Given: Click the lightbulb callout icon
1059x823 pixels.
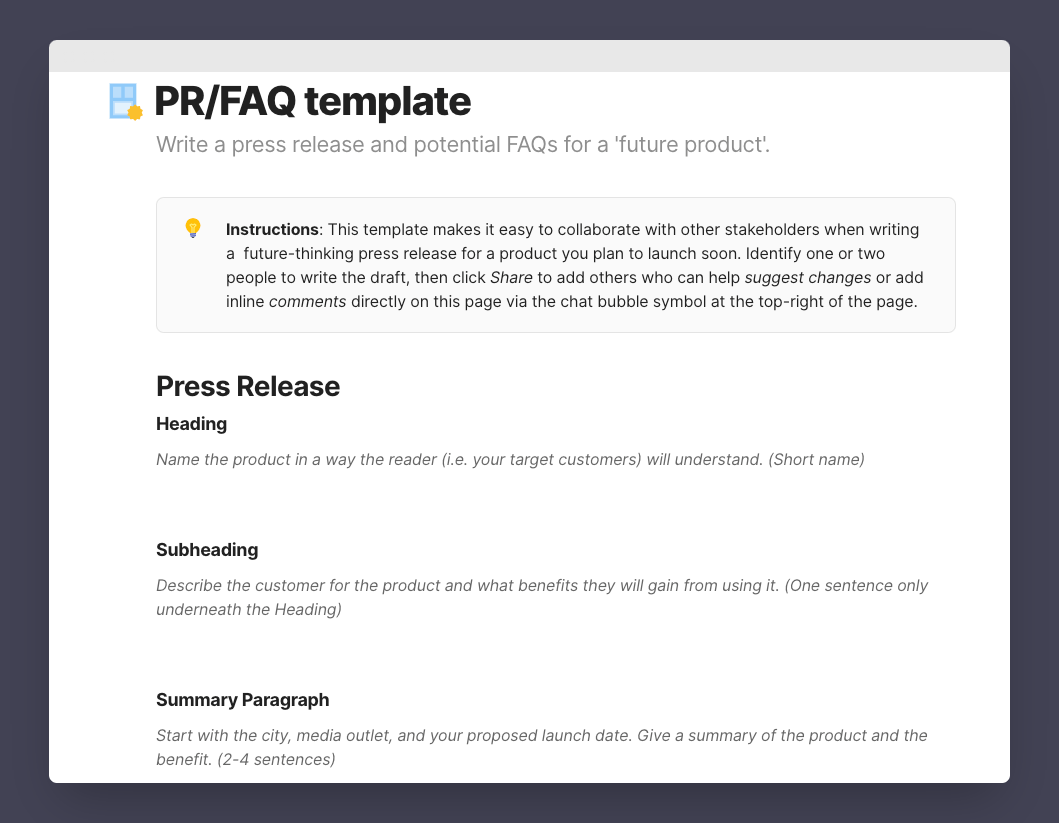Looking at the screenshot, I should [193, 228].
